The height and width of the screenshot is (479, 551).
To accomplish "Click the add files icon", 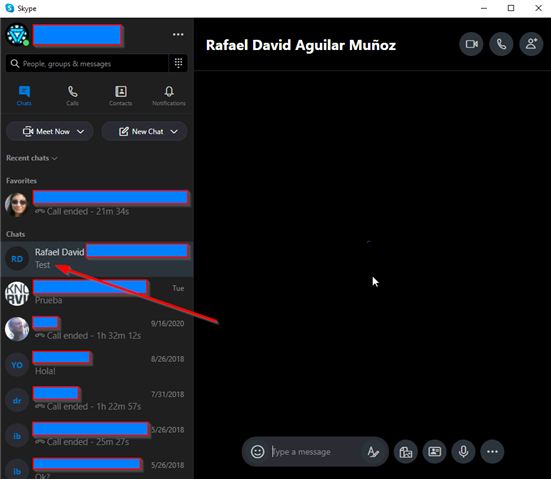I will (x=406, y=452).
